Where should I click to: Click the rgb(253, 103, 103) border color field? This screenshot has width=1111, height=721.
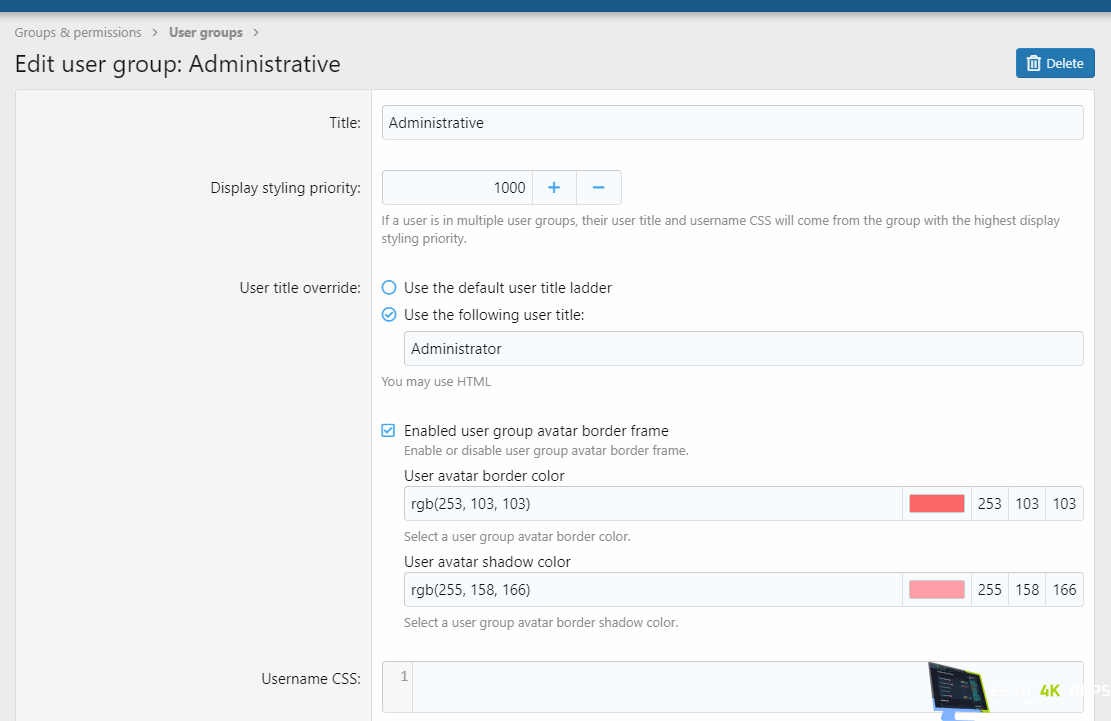652,504
